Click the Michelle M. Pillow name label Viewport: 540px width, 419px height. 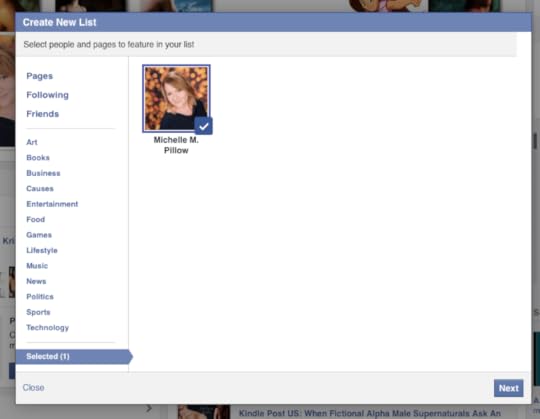coord(176,145)
